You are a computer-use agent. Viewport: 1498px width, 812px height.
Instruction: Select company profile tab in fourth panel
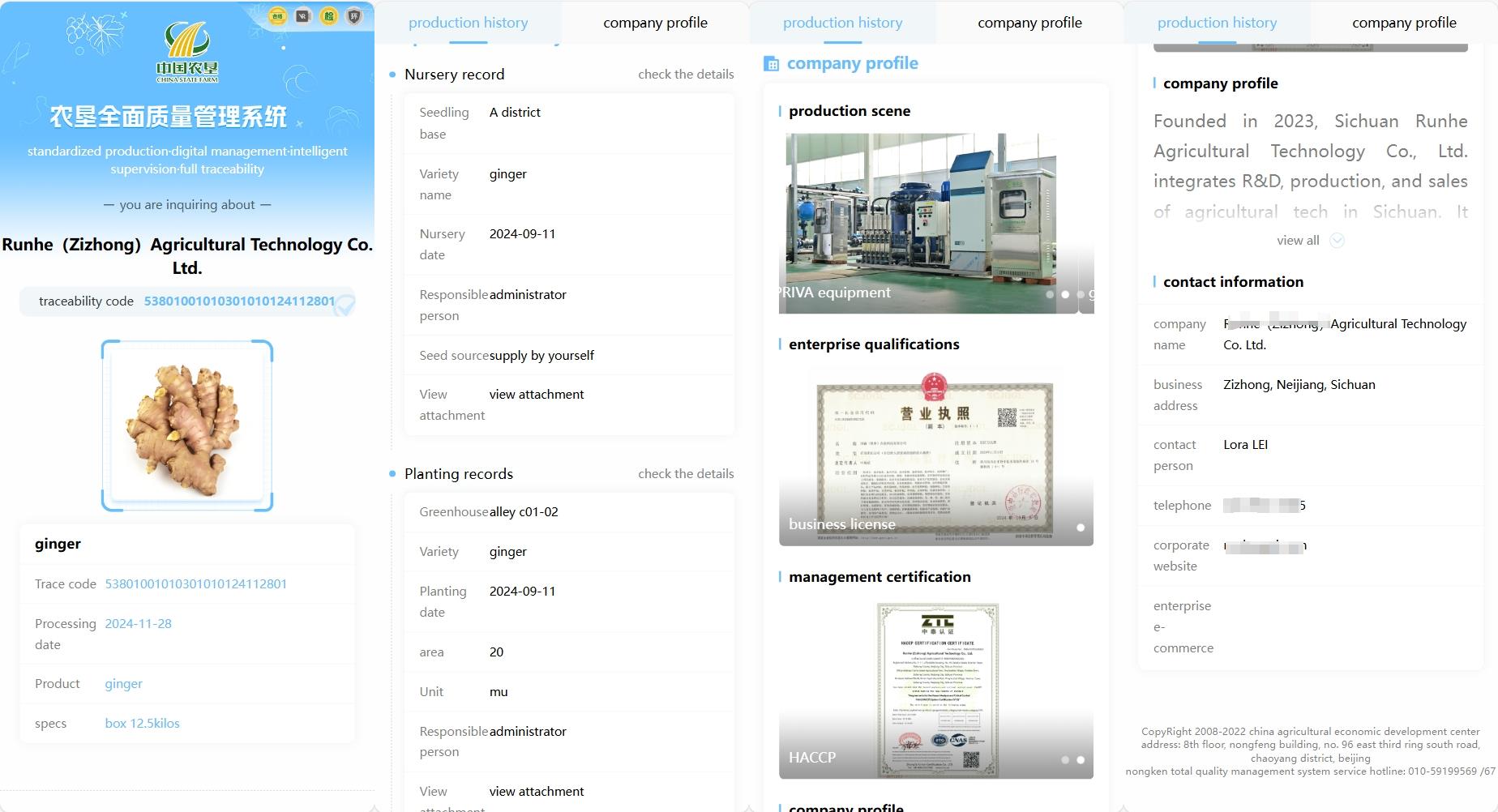pyautogui.click(x=1404, y=23)
